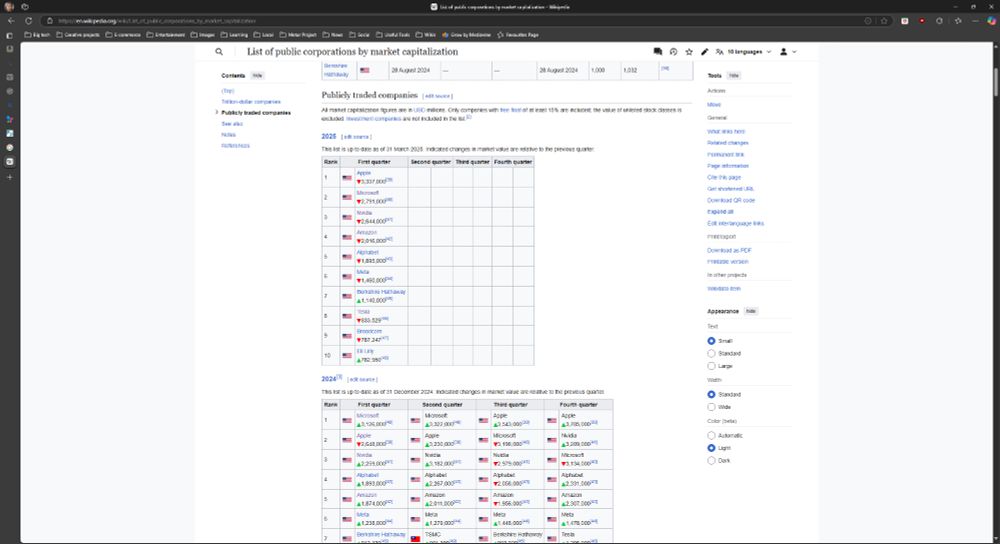Open Nvidia link in 2025 first quarter
This screenshot has width=1000, height=544.
click(x=364, y=212)
